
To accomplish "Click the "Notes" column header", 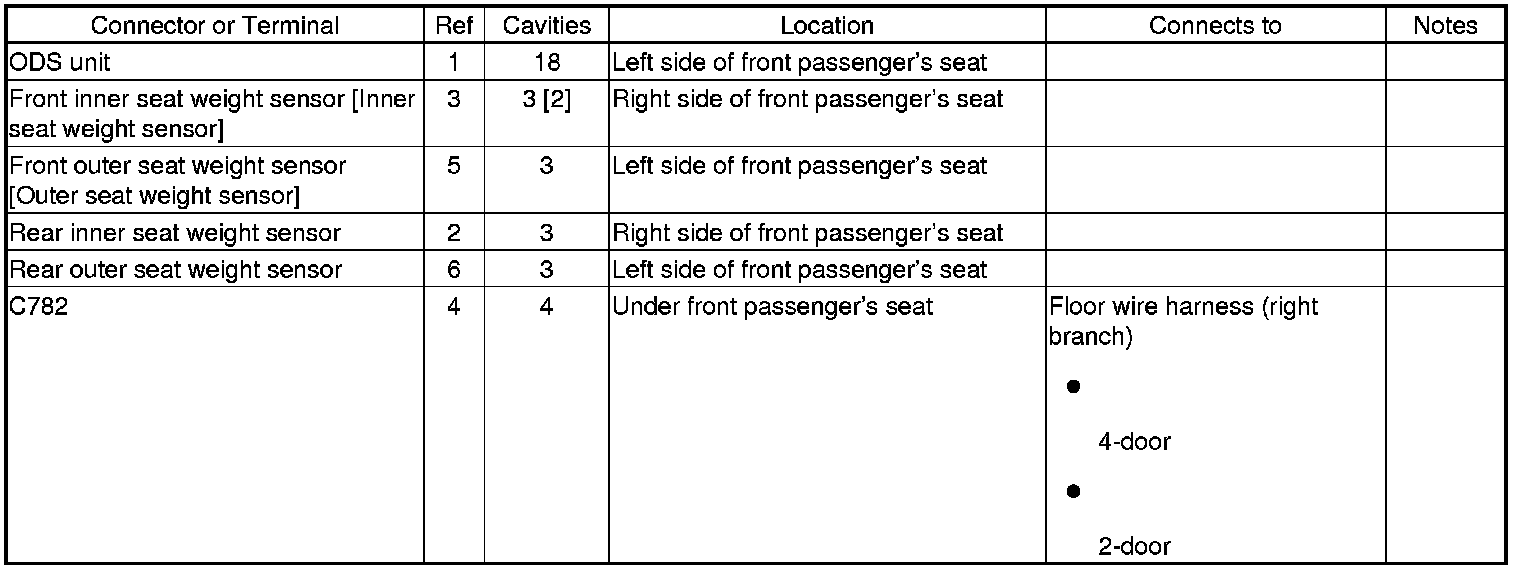I will point(1445,26).
